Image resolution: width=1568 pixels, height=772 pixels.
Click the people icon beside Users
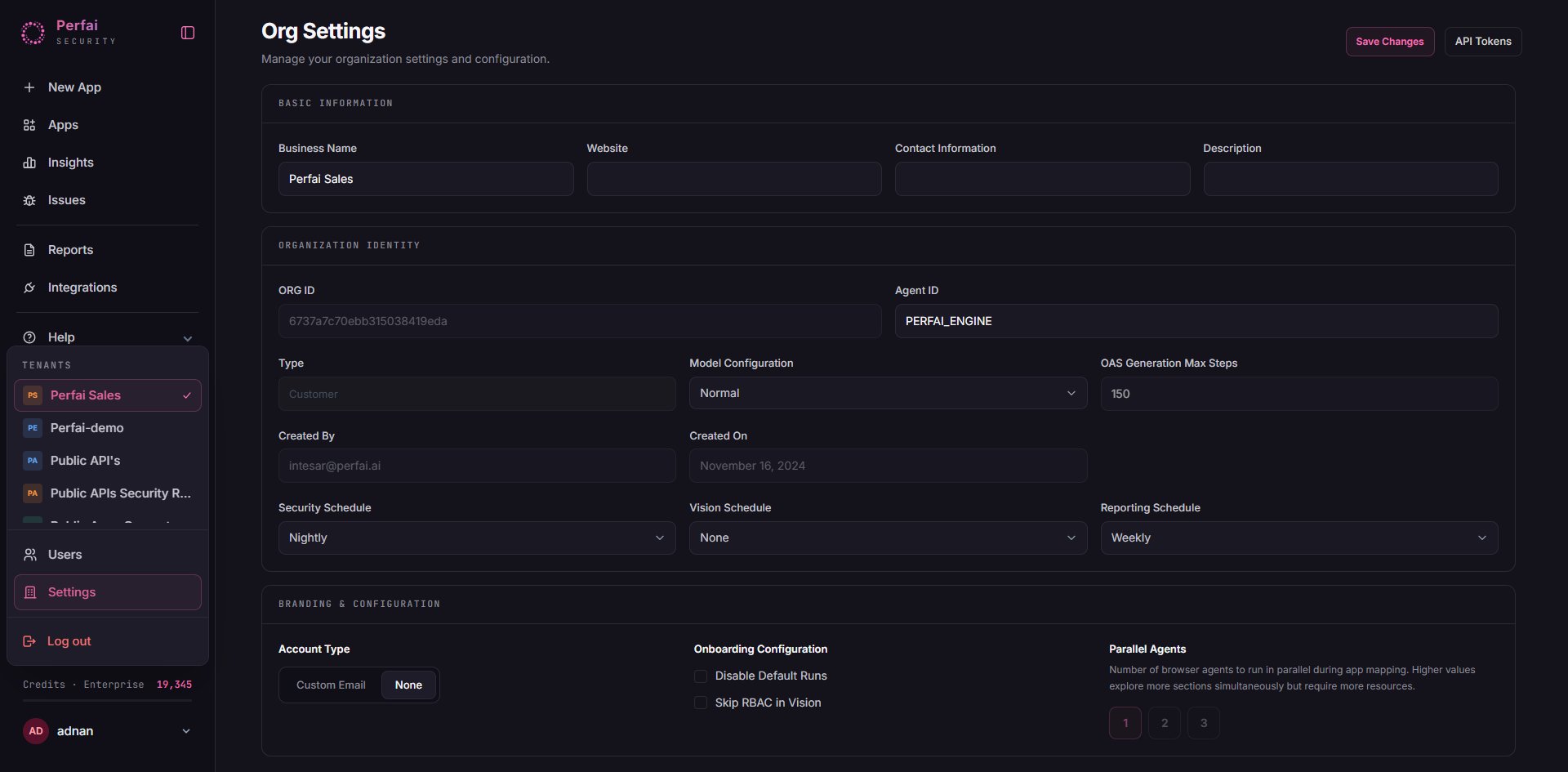30,555
